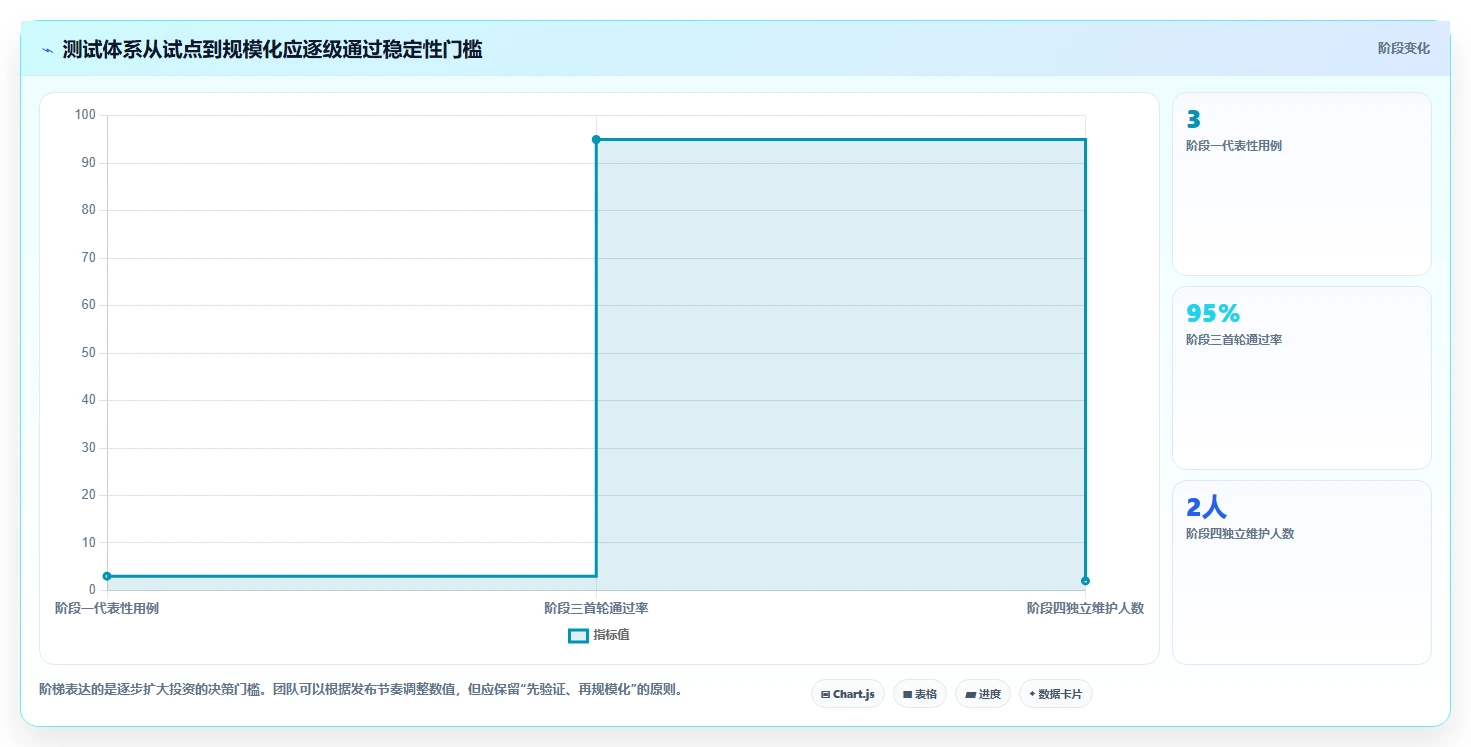Click the page title 测试体系从试点到规模化
The height and width of the screenshot is (747, 1471).
coord(272,50)
